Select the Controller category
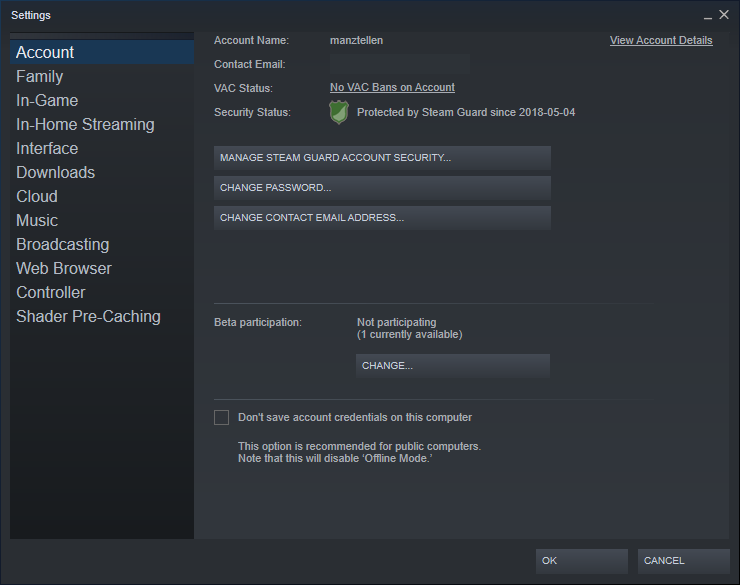The width and height of the screenshot is (740, 585). click(101, 292)
